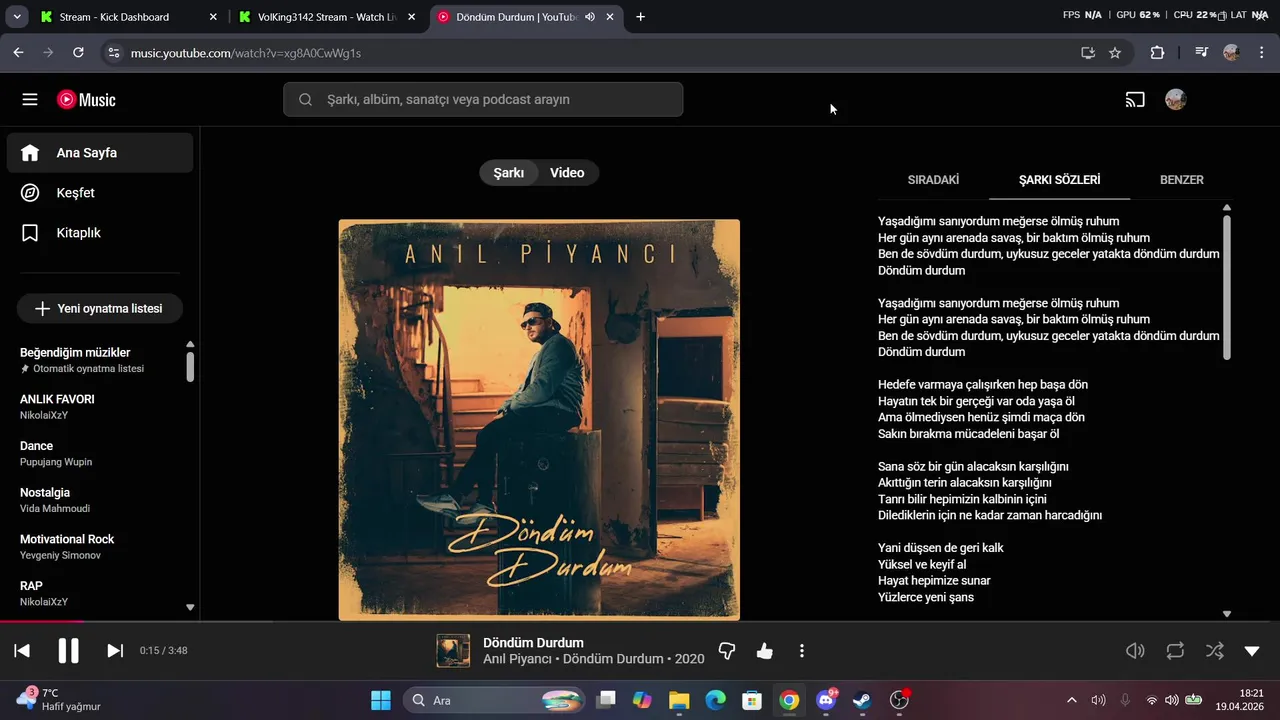Click the taskbar Ara search box
This screenshot has height=720, width=1280.
[x=495, y=700]
